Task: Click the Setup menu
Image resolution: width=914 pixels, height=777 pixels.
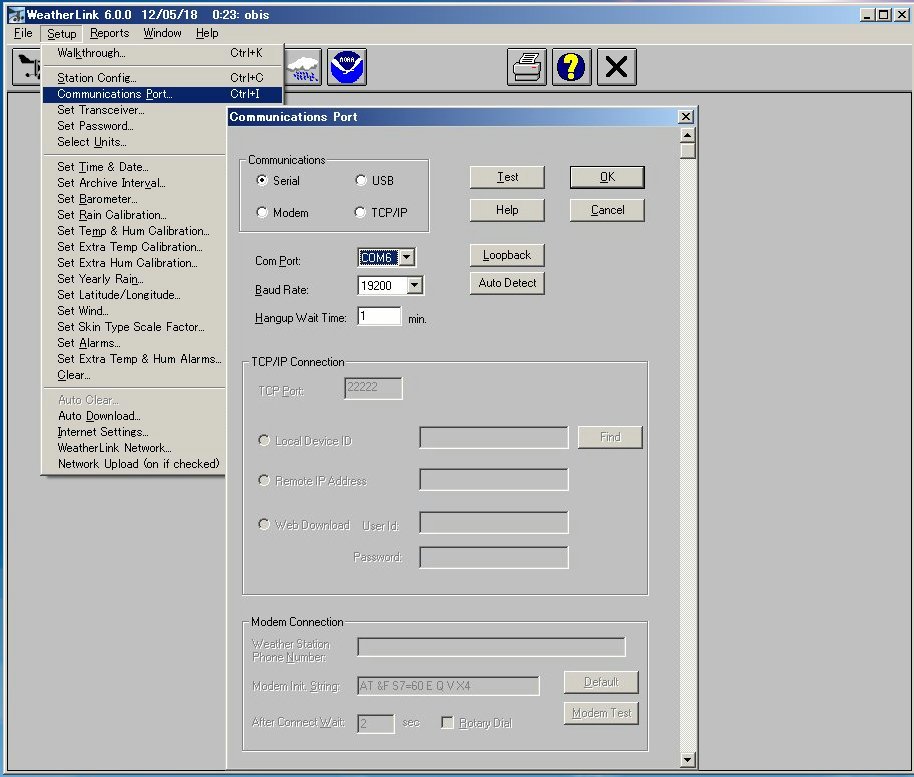Action: coord(62,33)
